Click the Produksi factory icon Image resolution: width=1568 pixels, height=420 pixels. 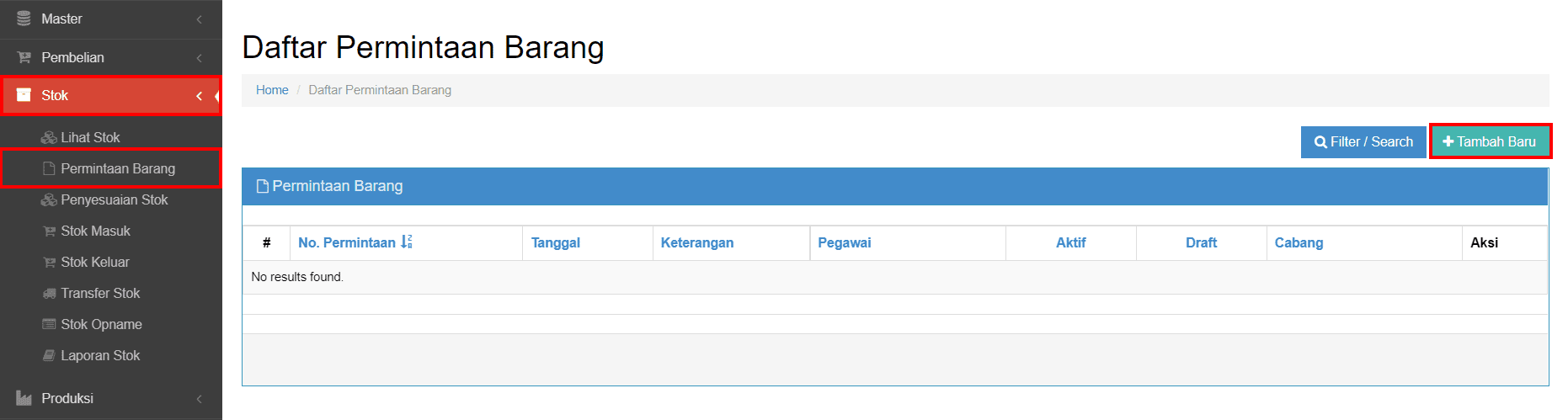24,398
